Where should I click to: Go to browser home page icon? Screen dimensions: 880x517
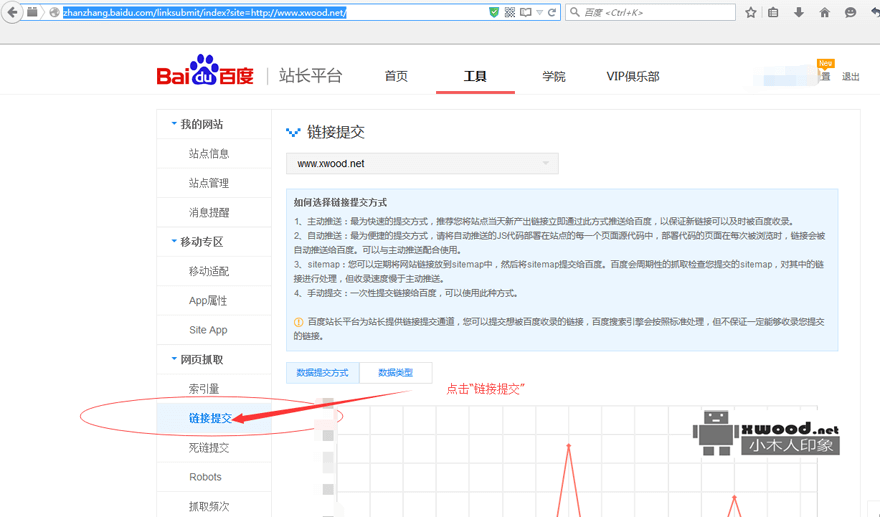(824, 12)
